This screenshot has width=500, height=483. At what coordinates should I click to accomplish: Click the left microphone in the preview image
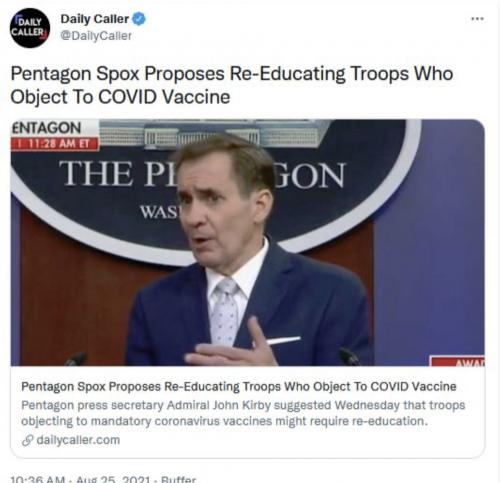pyautogui.click(x=76, y=359)
